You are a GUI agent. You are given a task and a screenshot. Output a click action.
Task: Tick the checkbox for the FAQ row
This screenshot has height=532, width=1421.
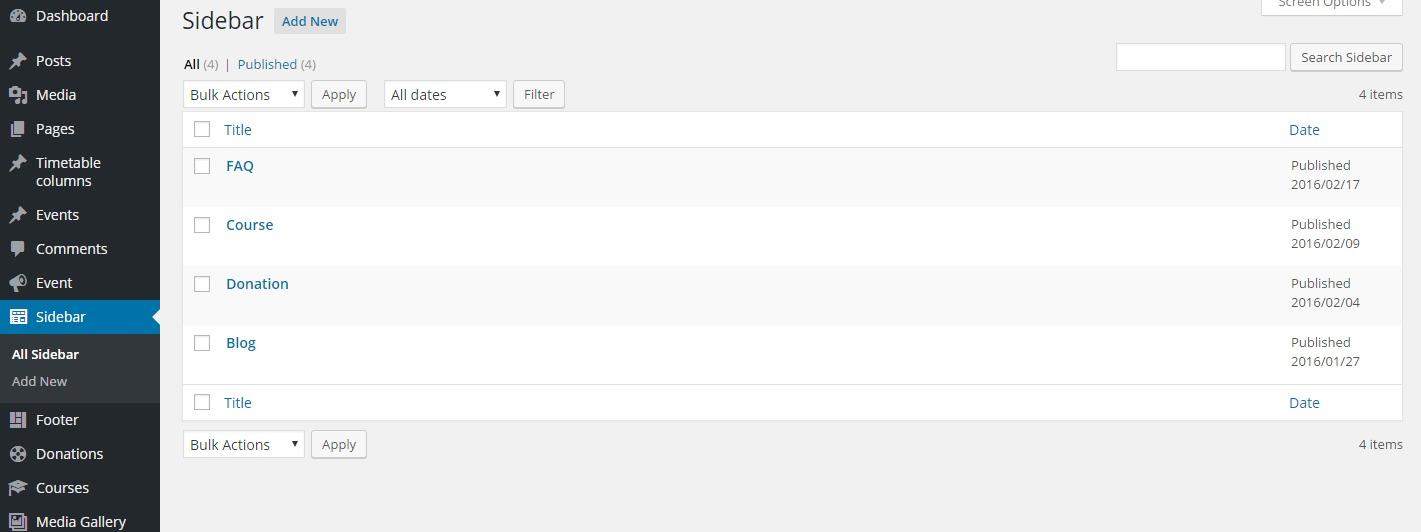point(202,166)
